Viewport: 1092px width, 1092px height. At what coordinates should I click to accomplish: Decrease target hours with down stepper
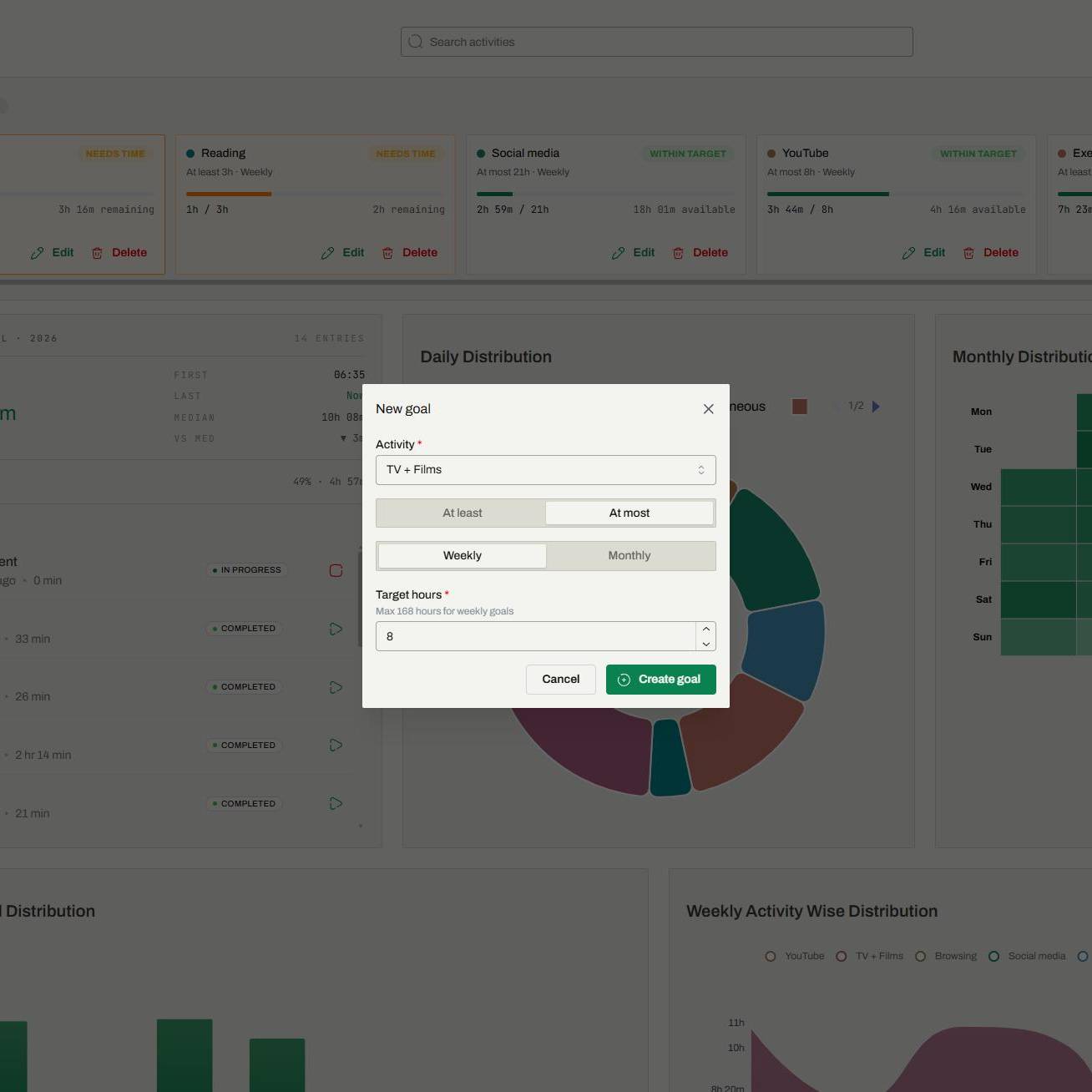point(706,644)
